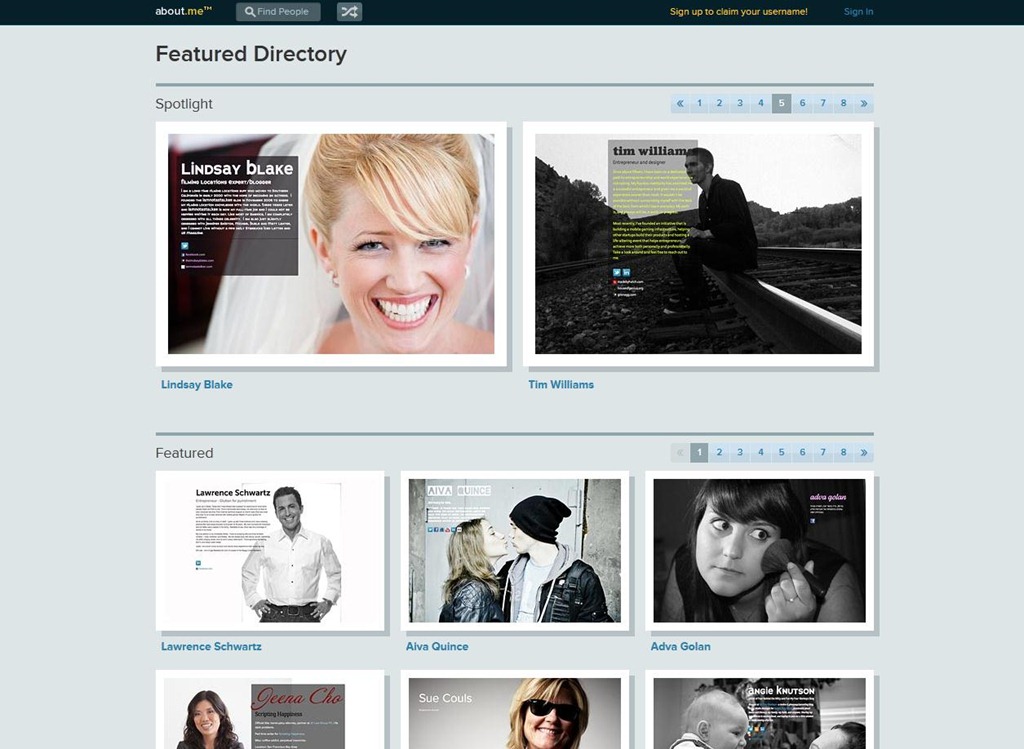View the Lawrence Schwartz profile thumbnail
This screenshot has width=1024, height=749.
pos(270,551)
